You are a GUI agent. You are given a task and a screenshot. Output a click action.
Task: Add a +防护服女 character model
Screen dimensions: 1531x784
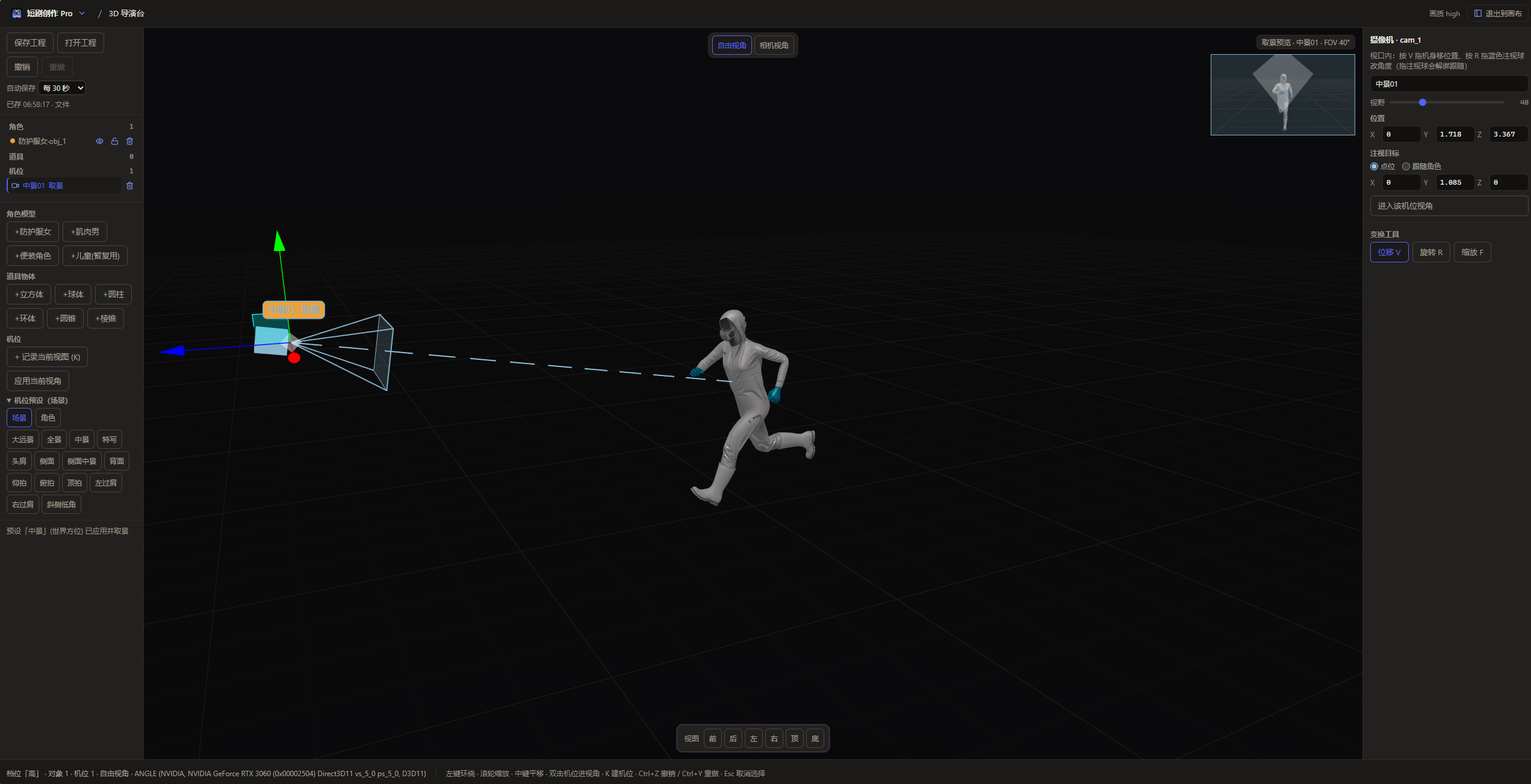click(33, 232)
